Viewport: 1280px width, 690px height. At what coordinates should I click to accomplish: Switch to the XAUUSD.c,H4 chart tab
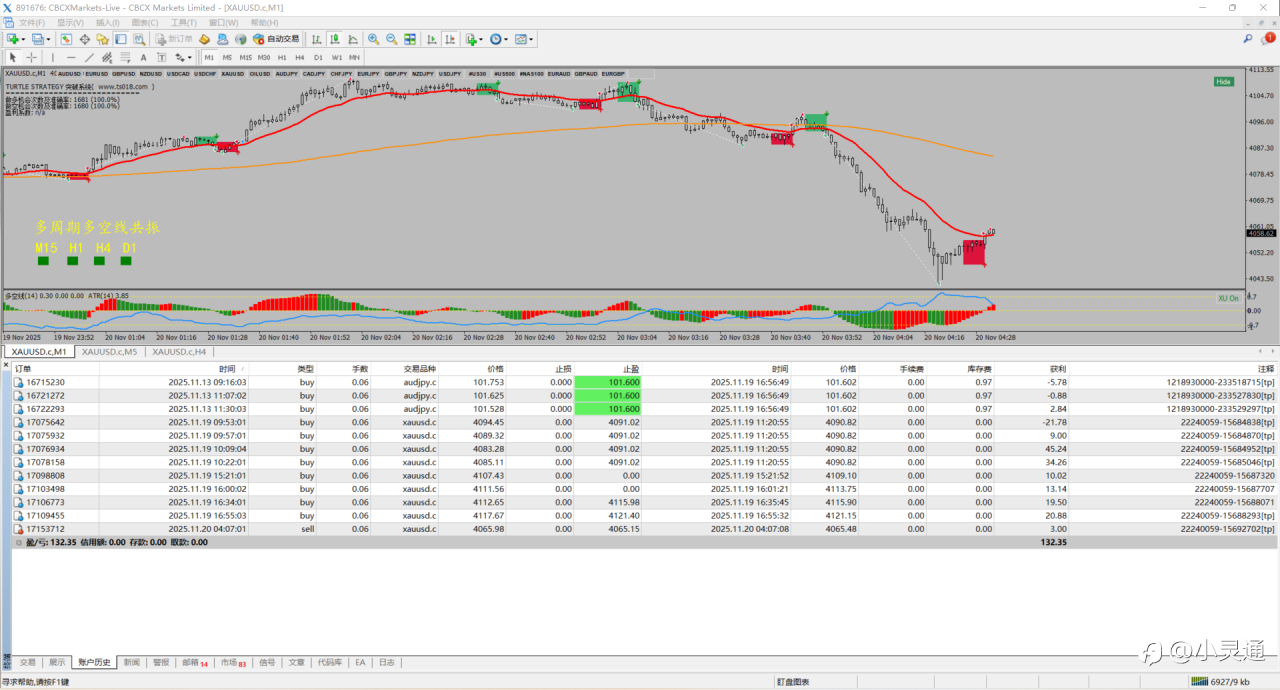[x=180, y=352]
